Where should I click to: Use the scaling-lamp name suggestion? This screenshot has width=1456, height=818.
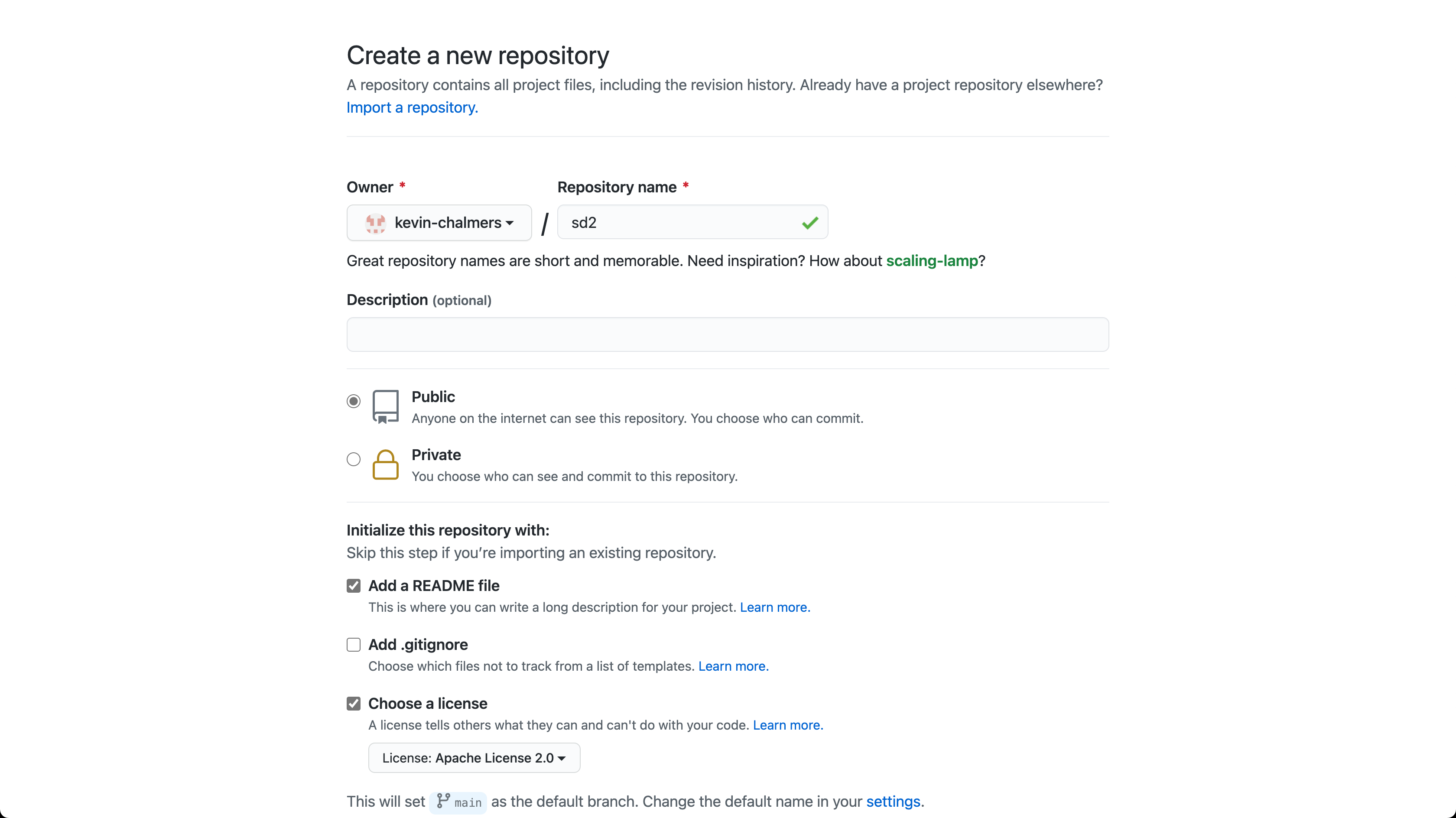point(932,260)
